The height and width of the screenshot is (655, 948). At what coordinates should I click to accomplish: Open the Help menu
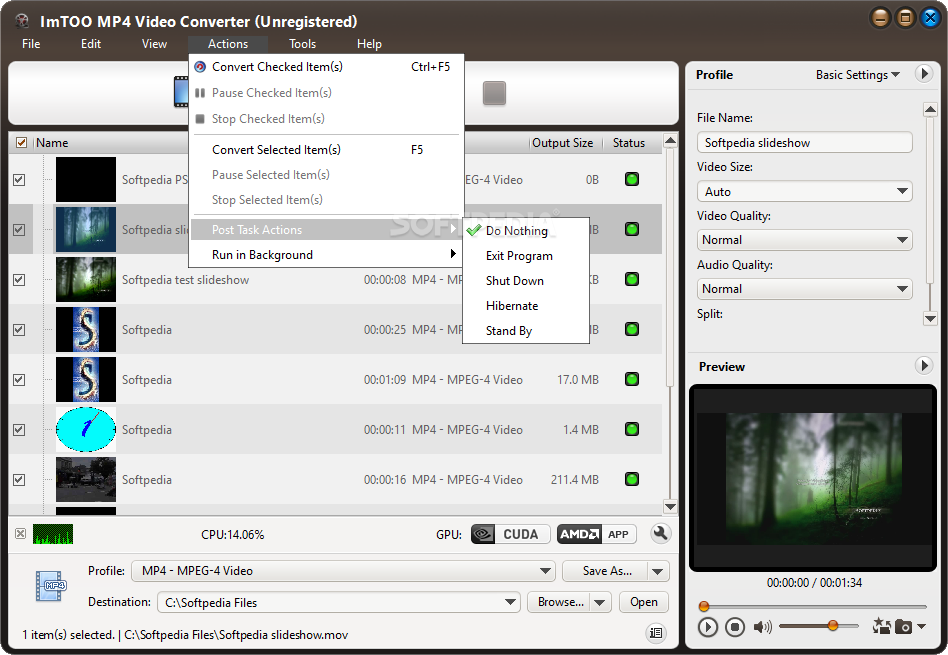pos(369,44)
